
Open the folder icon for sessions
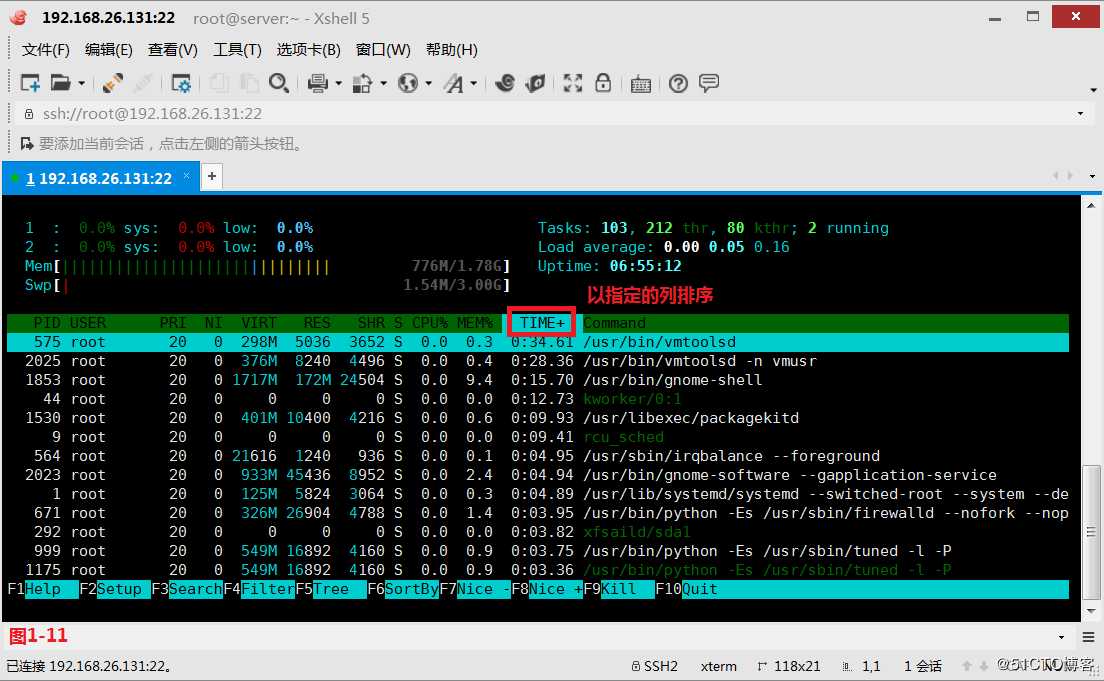click(x=61, y=83)
